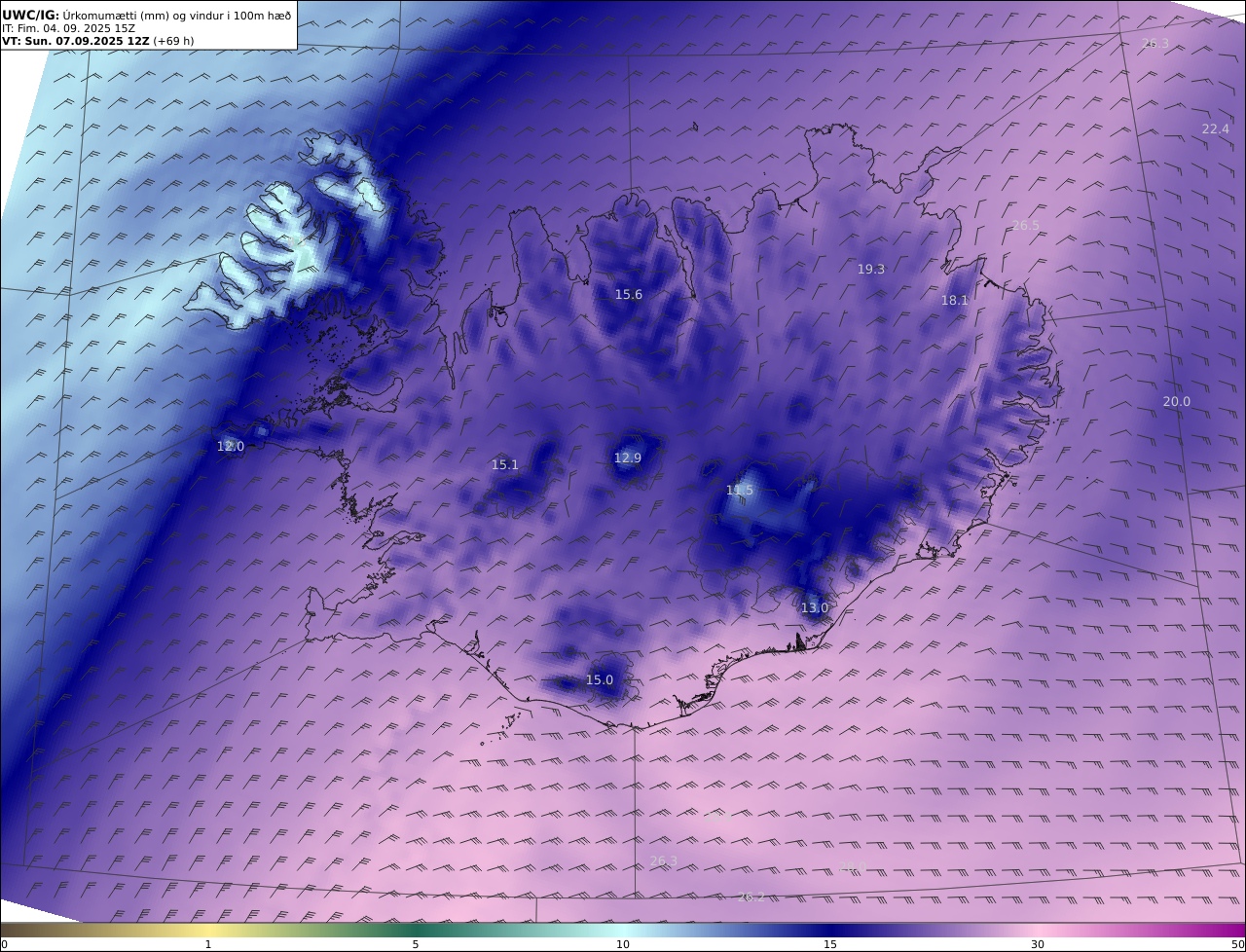Click the 'VT: Sun. 07.09.2025 12Z' line
The height and width of the screenshot is (952, 1246).
[98, 41]
